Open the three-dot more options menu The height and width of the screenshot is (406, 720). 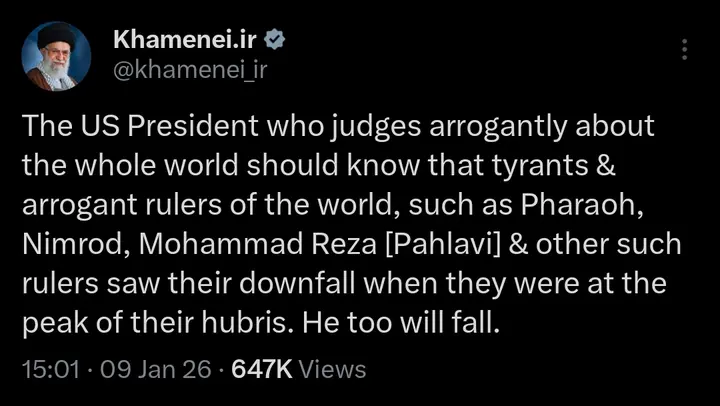tap(684, 50)
